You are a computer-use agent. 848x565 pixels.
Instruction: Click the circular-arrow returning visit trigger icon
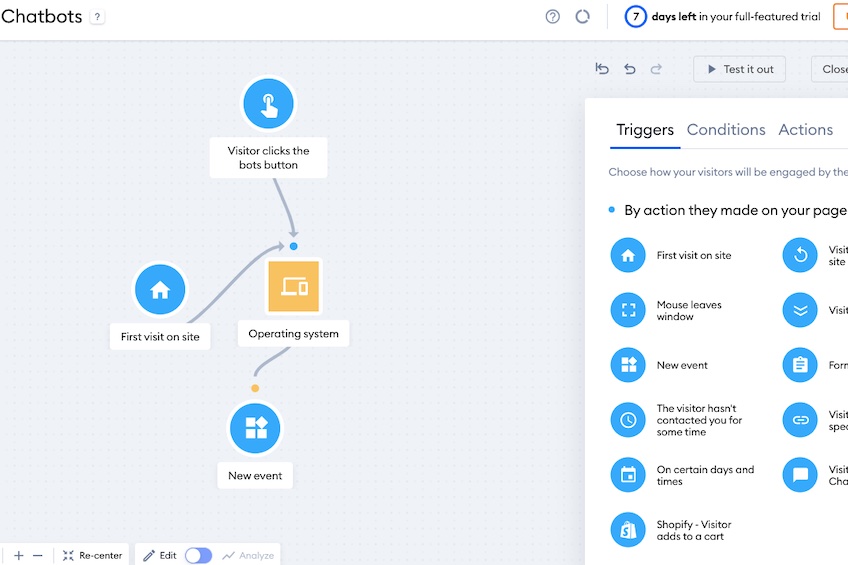pos(800,255)
